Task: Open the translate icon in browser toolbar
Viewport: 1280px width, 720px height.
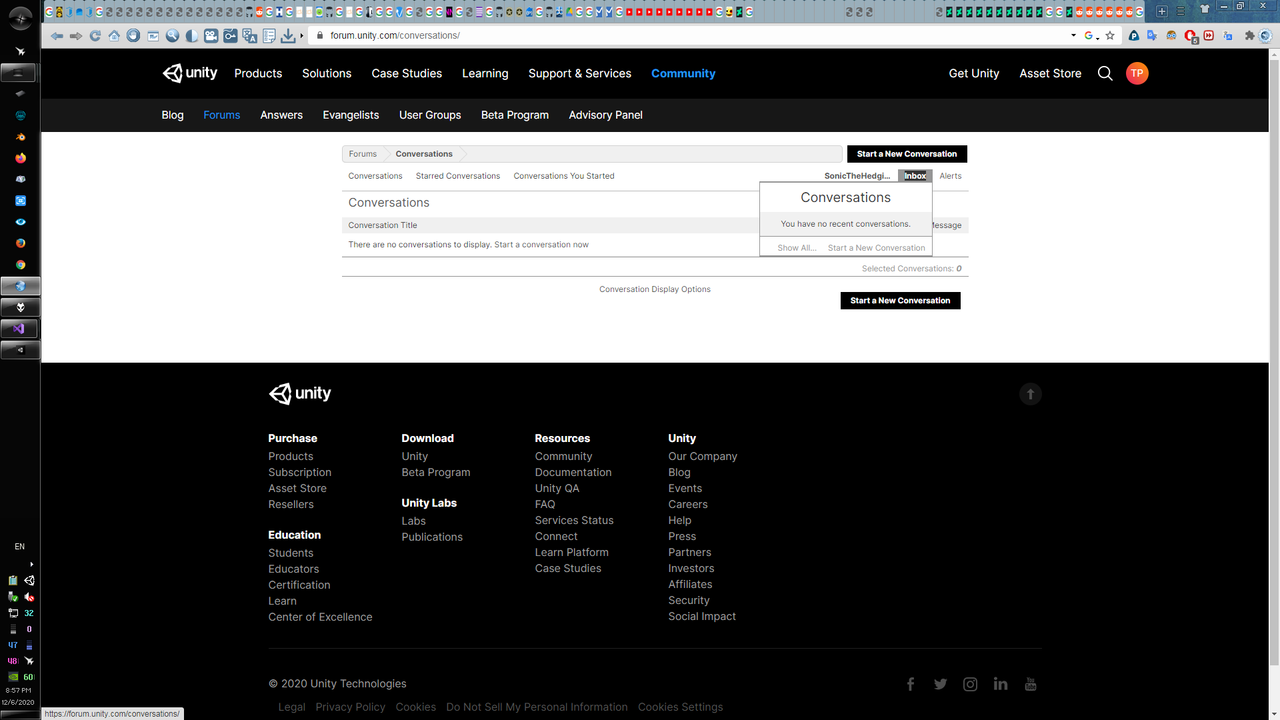Action: coord(250,35)
